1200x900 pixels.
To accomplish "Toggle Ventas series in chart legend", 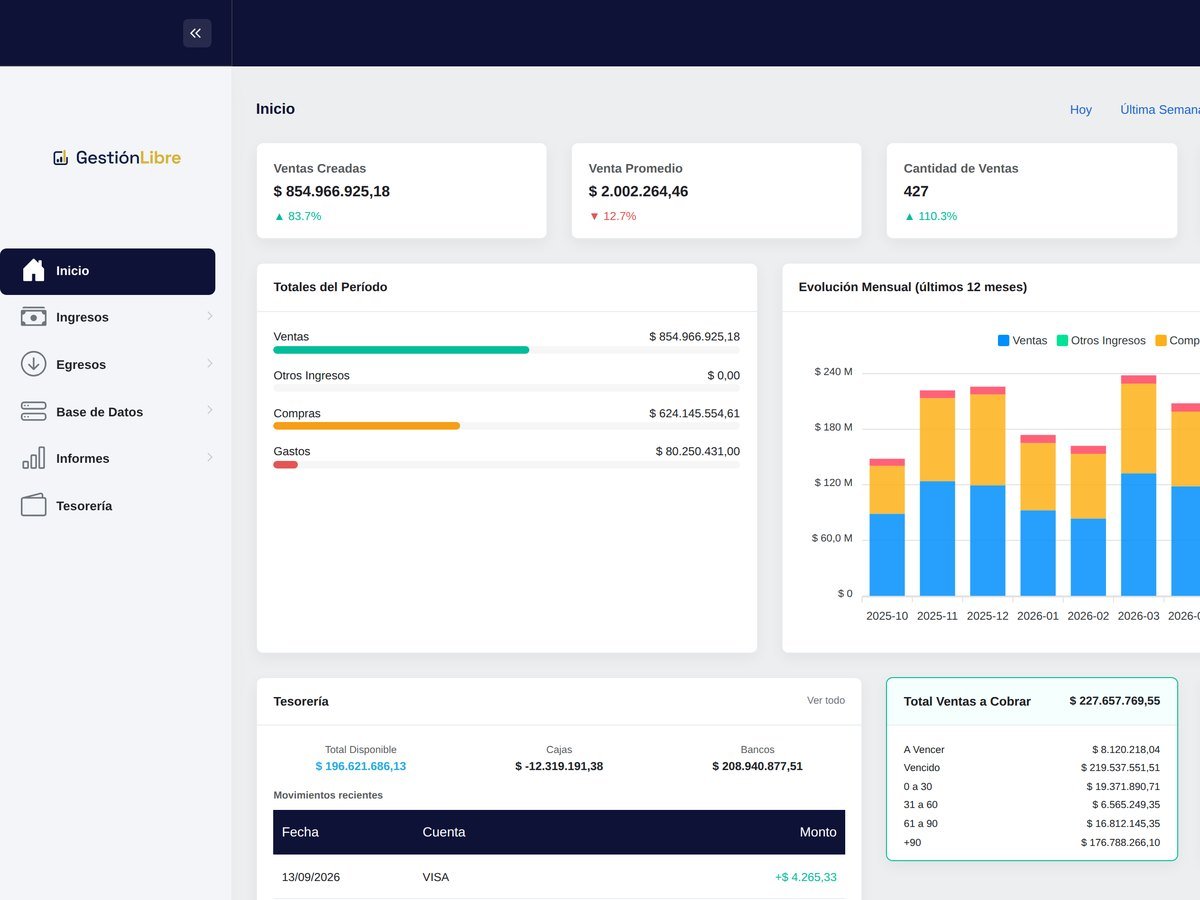I will pos(1023,341).
